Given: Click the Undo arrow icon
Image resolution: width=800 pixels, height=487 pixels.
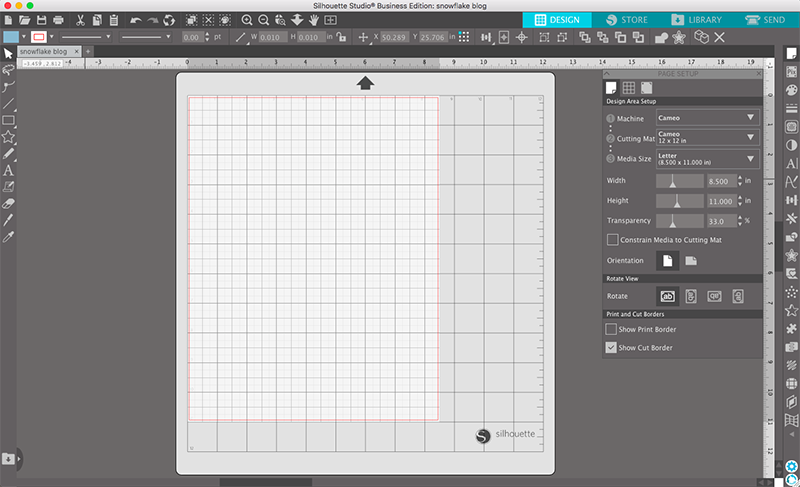Looking at the screenshot, I should tap(136, 20).
